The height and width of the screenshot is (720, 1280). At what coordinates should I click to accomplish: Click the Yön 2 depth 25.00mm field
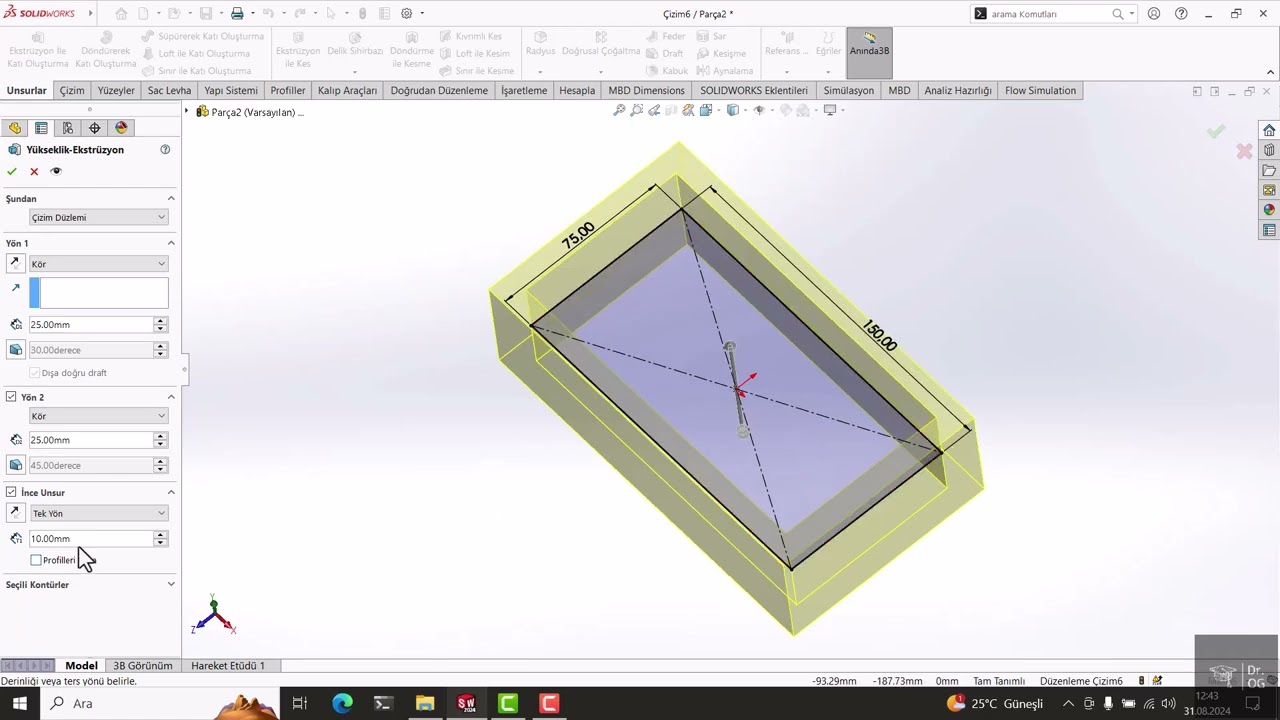point(90,440)
